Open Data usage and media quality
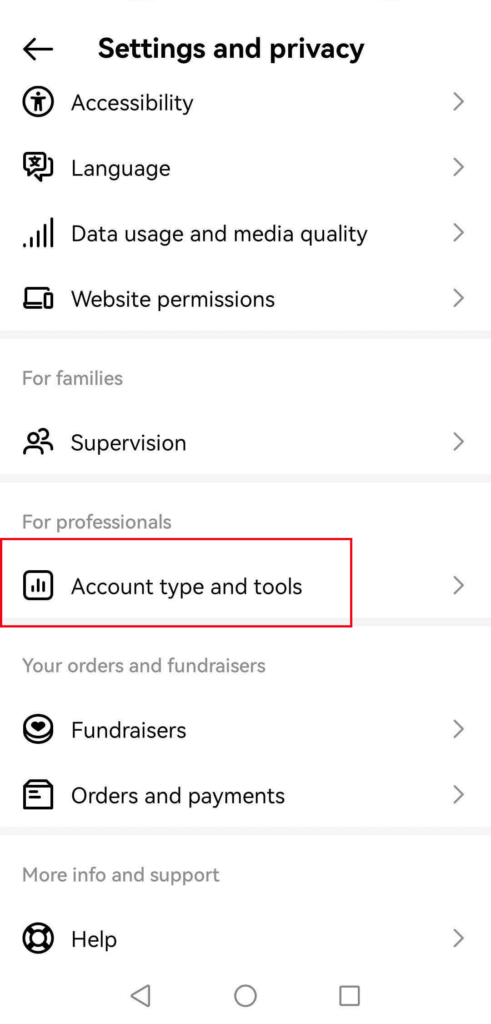The height and width of the screenshot is (1024, 491). [x=246, y=234]
